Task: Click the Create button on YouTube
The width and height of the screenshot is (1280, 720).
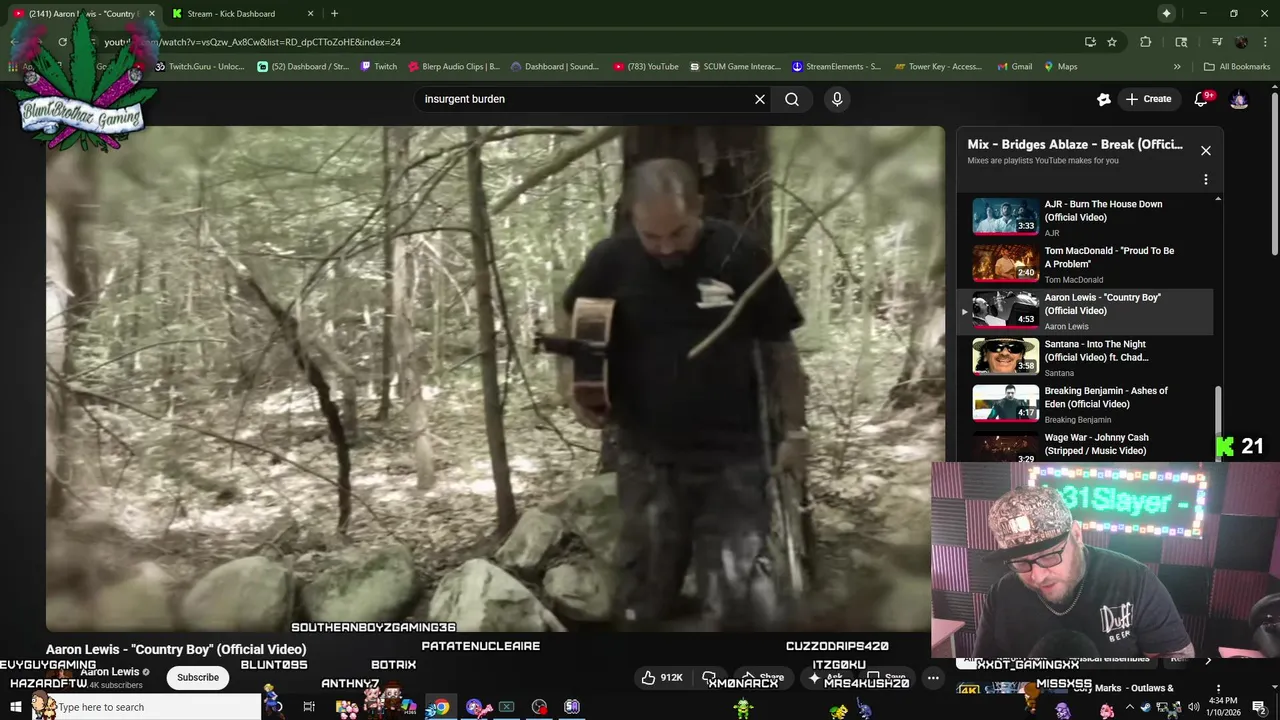Action: coord(1148,99)
